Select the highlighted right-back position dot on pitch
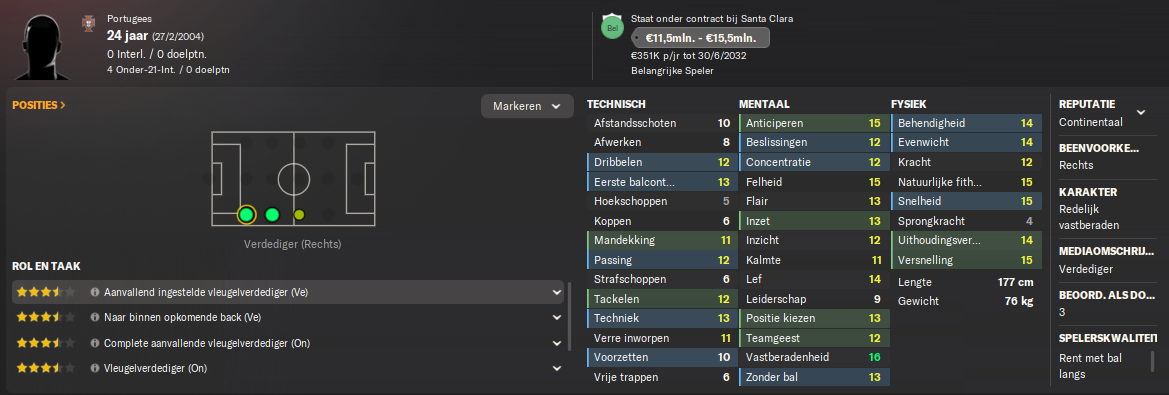The height and width of the screenshot is (395, 1169). tap(246, 215)
